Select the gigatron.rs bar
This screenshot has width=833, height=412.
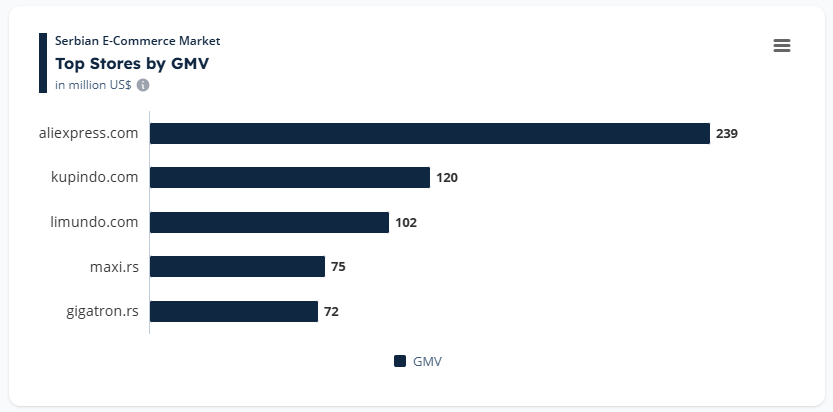click(x=234, y=311)
